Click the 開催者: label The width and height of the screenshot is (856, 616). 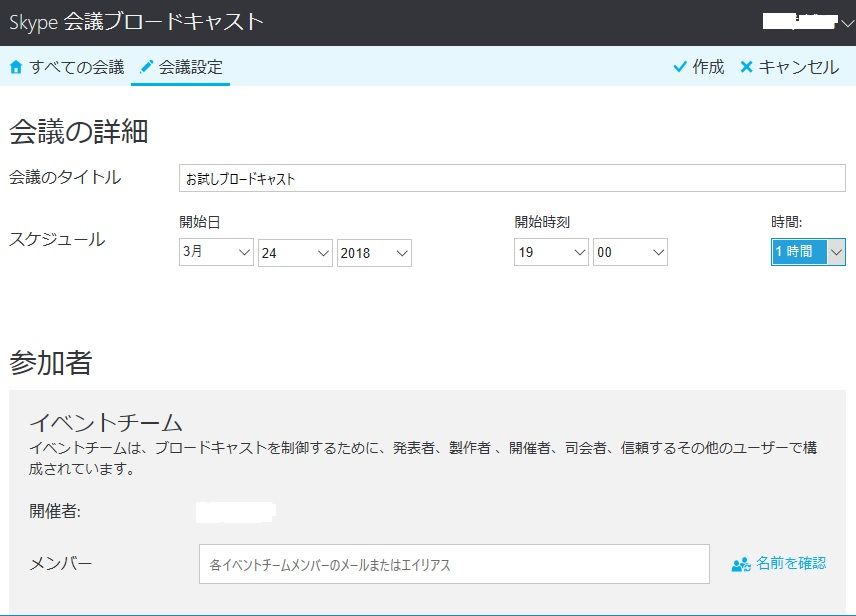point(55,511)
